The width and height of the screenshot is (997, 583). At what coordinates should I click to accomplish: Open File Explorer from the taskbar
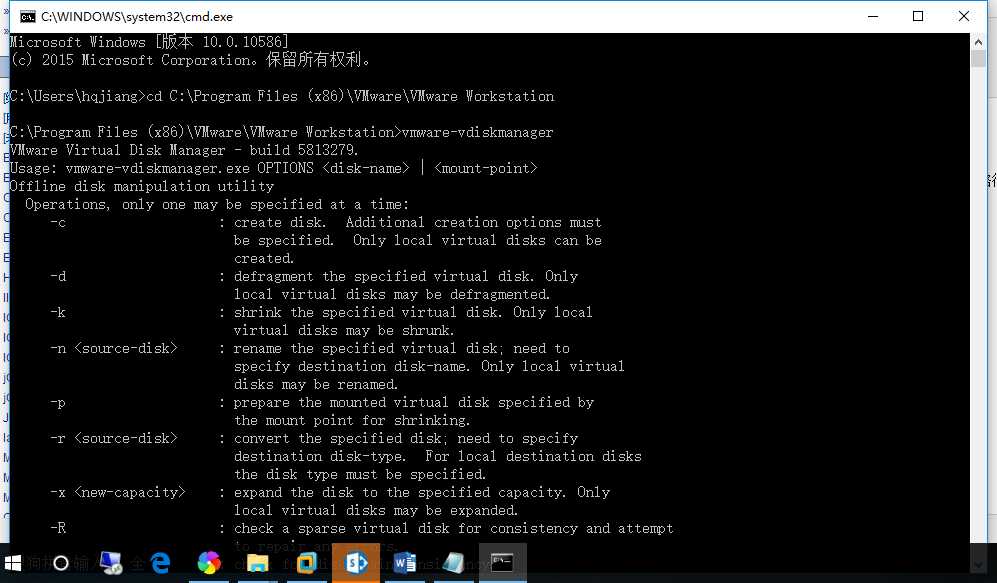point(258,563)
